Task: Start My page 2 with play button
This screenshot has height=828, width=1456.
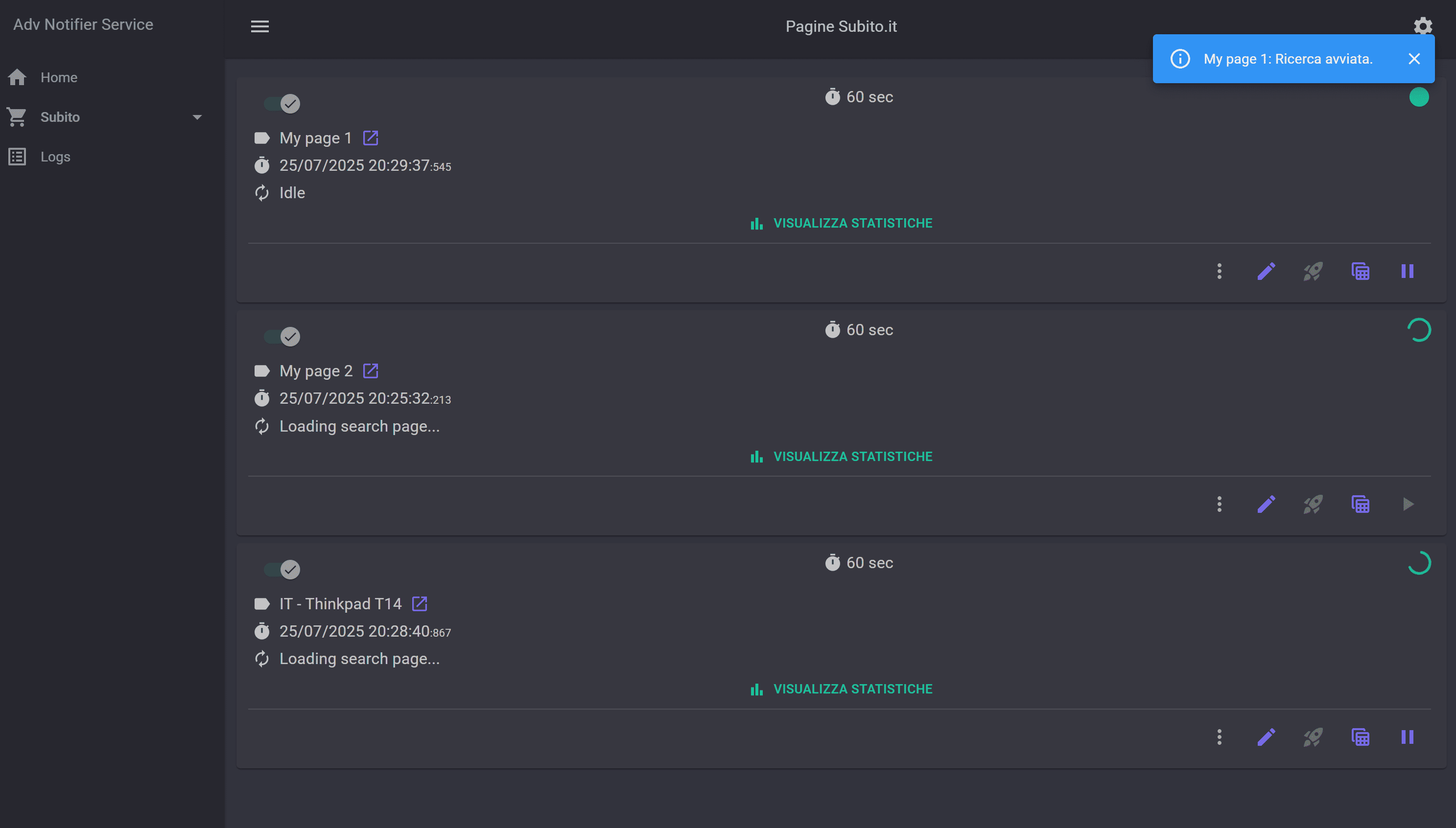Action: (1408, 505)
